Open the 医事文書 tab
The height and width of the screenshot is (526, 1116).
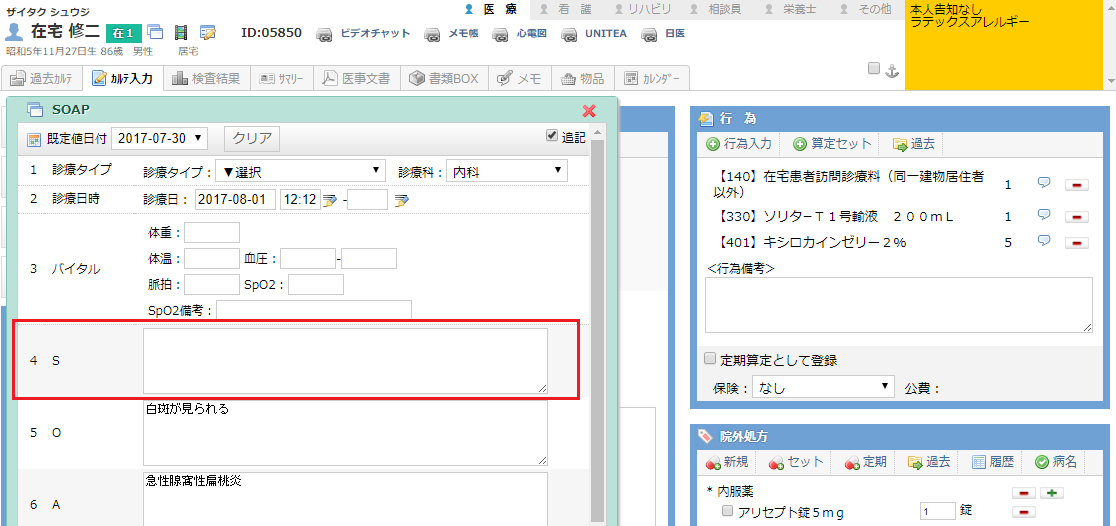pyautogui.click(x=357, y=78)
